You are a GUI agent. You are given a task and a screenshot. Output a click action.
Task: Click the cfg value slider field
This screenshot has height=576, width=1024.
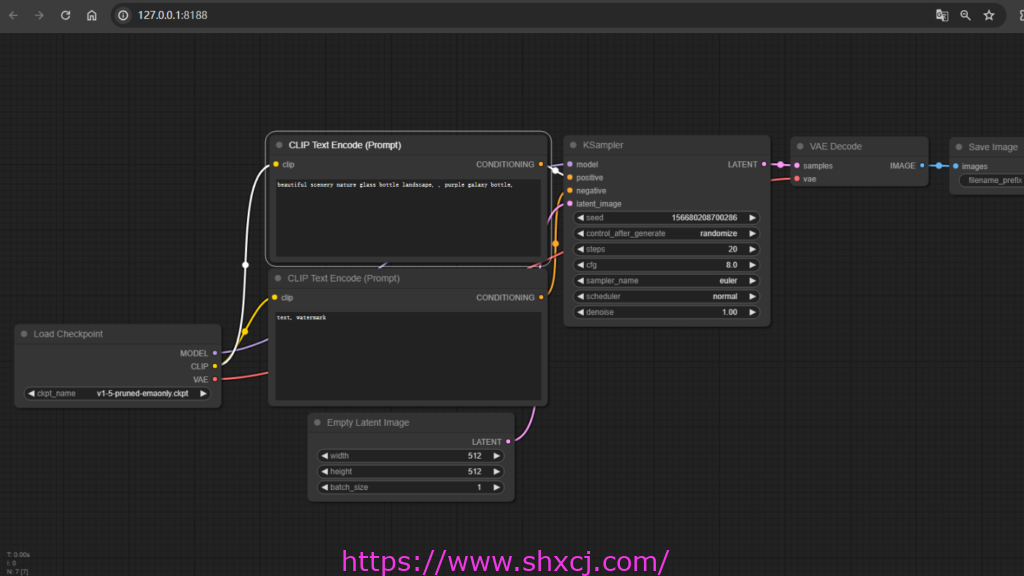667,265
